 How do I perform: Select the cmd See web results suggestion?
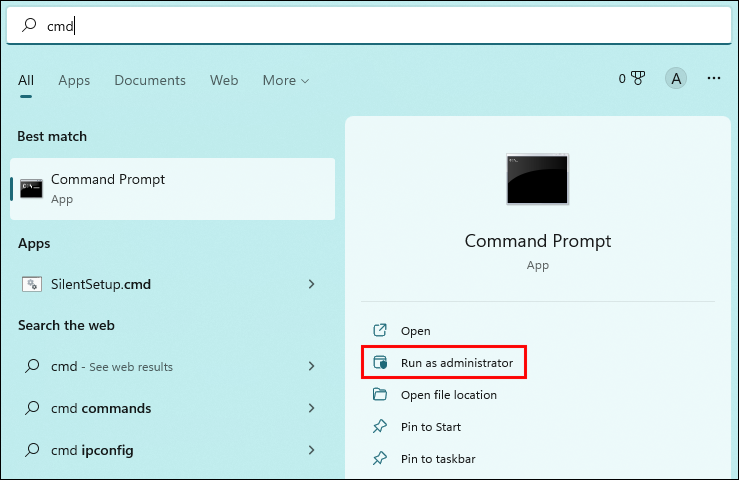pyautogui.click(x=110, y=366)
